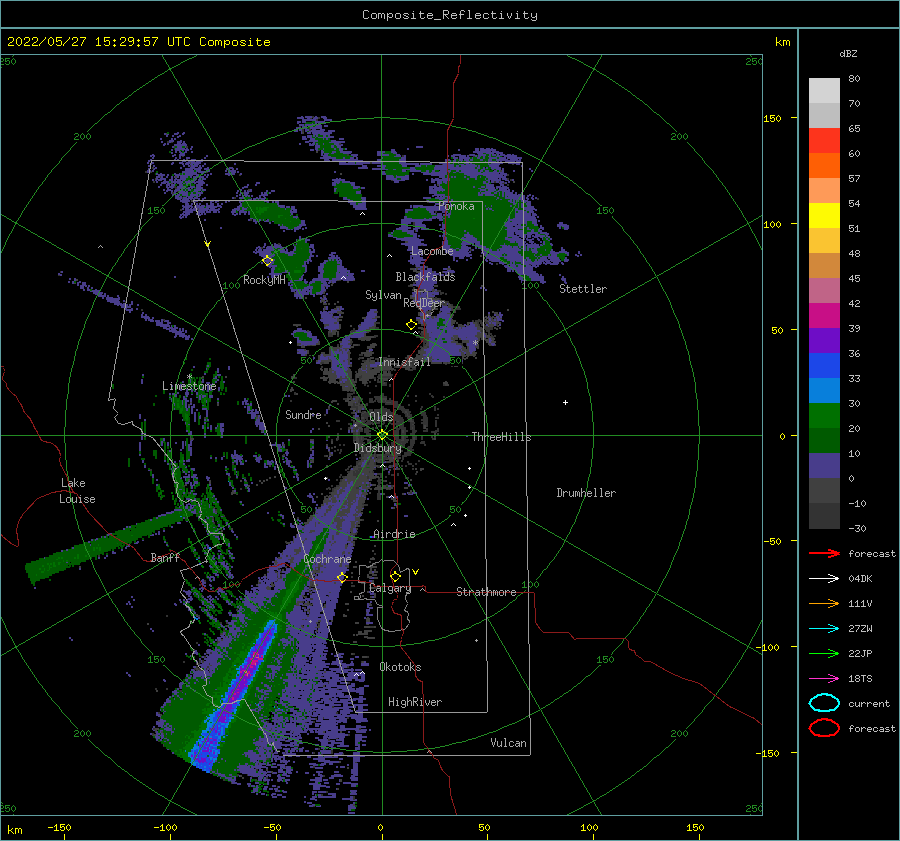900x841 pixels.
Task: Click the Limestone label
Action: click(189, 386)
